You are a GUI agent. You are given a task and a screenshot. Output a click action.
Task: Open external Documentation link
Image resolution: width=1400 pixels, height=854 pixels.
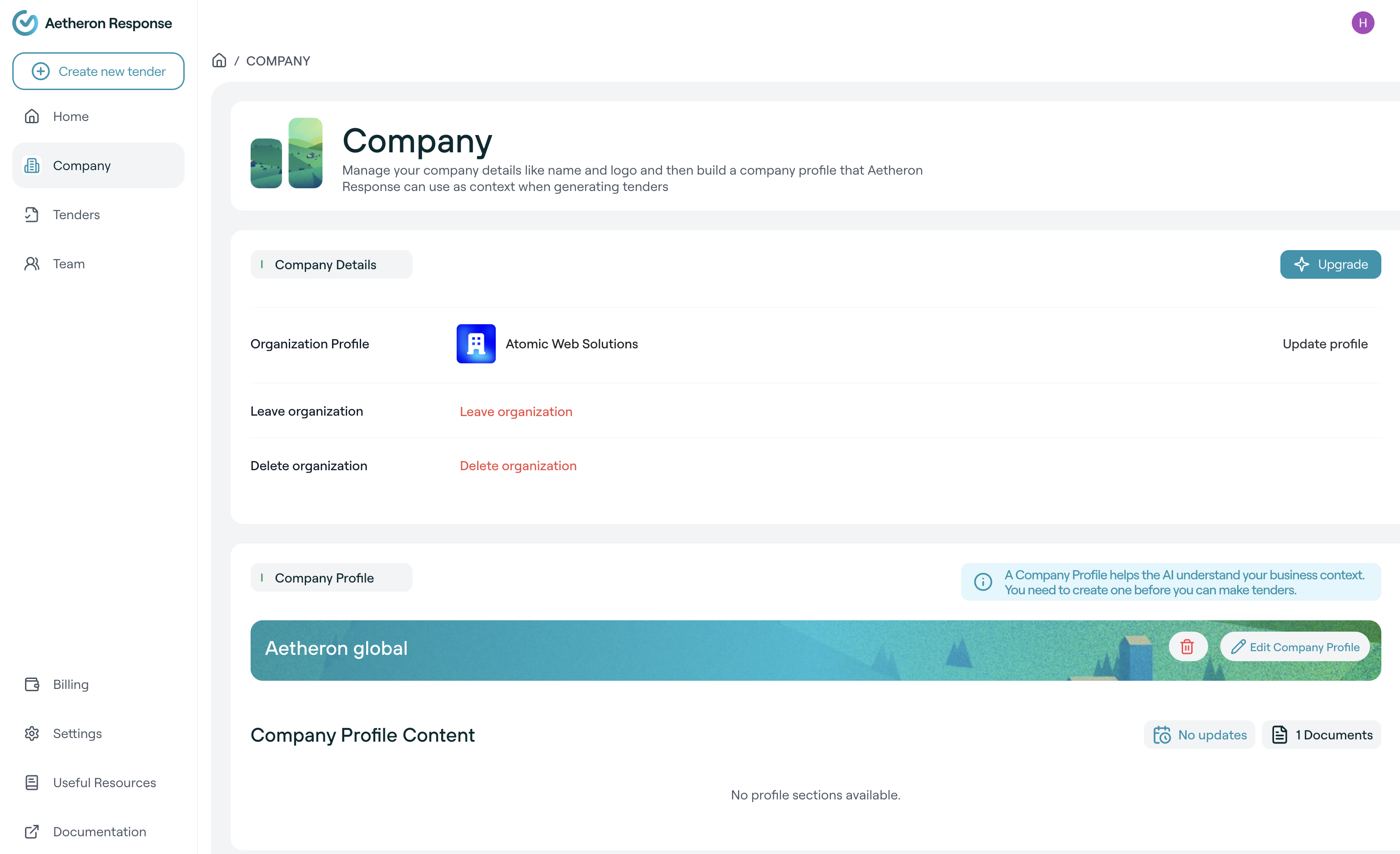[100, 831]
